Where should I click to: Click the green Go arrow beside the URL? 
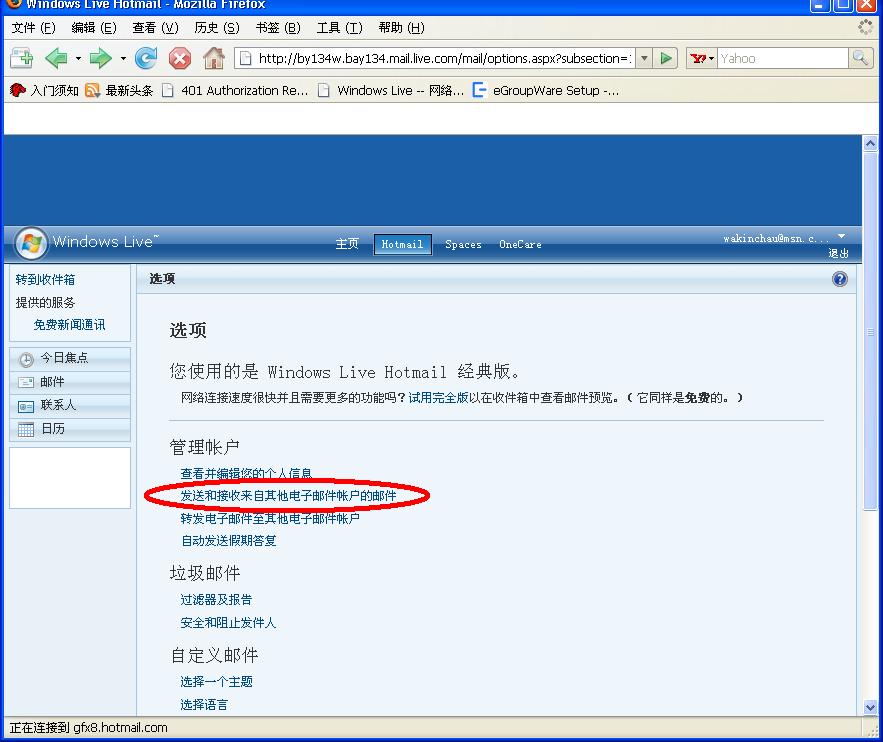pos(666,58)
